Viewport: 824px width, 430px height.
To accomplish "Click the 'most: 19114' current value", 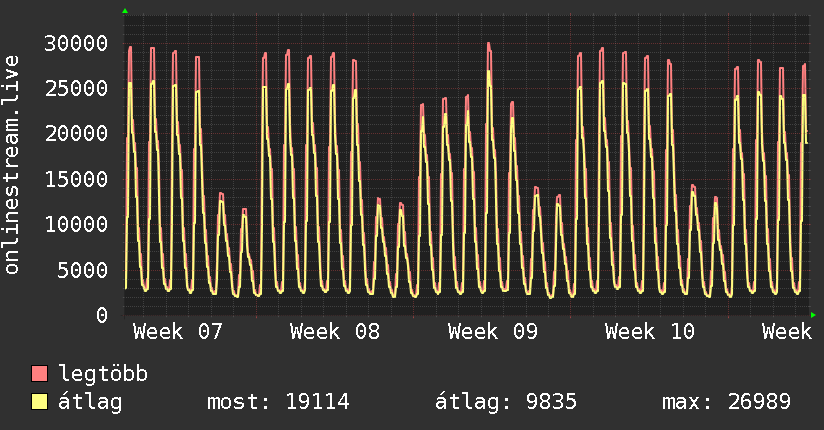I will point(277,403).
